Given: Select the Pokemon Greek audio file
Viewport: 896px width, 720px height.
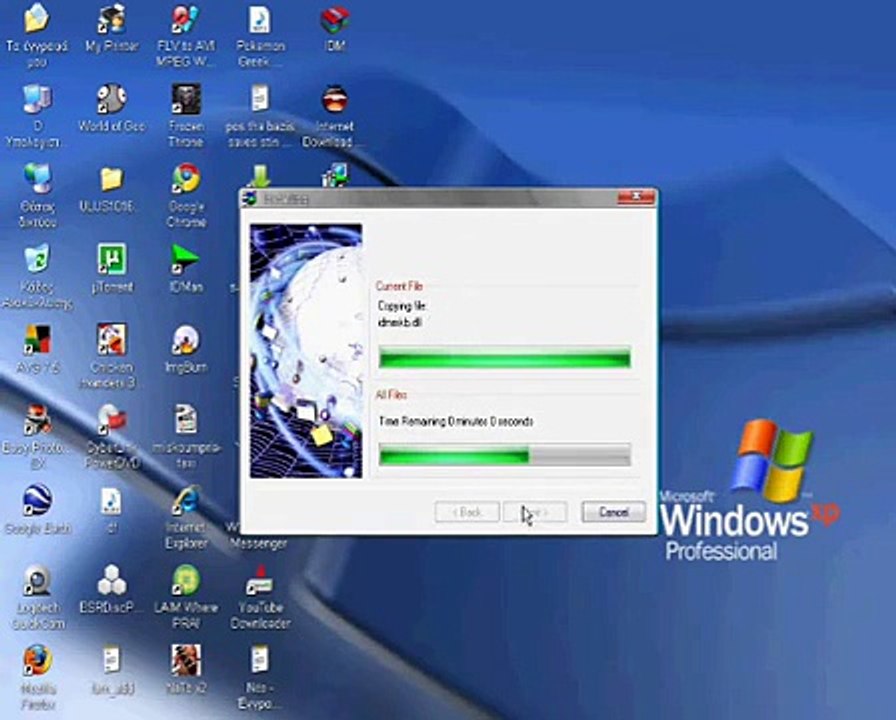Looking at the screenshot, I should [260, 18].
